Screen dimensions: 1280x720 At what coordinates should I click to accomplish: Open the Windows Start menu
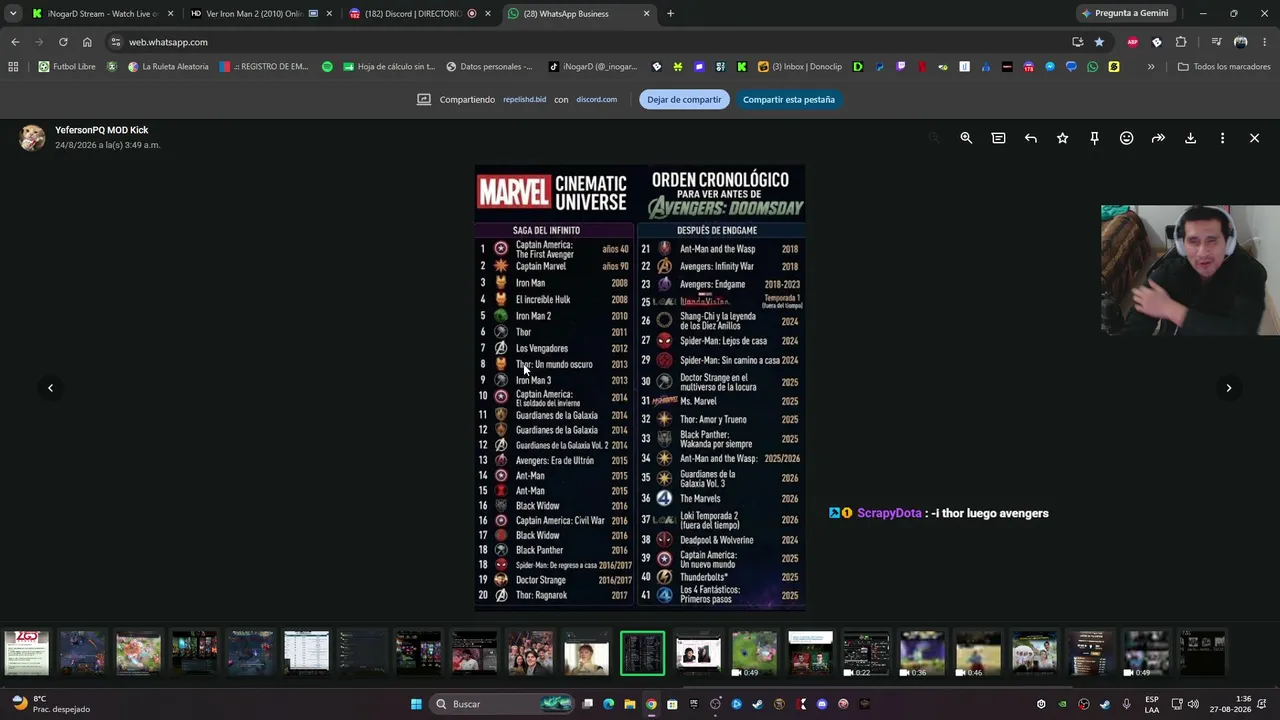(x=416, y=704)
